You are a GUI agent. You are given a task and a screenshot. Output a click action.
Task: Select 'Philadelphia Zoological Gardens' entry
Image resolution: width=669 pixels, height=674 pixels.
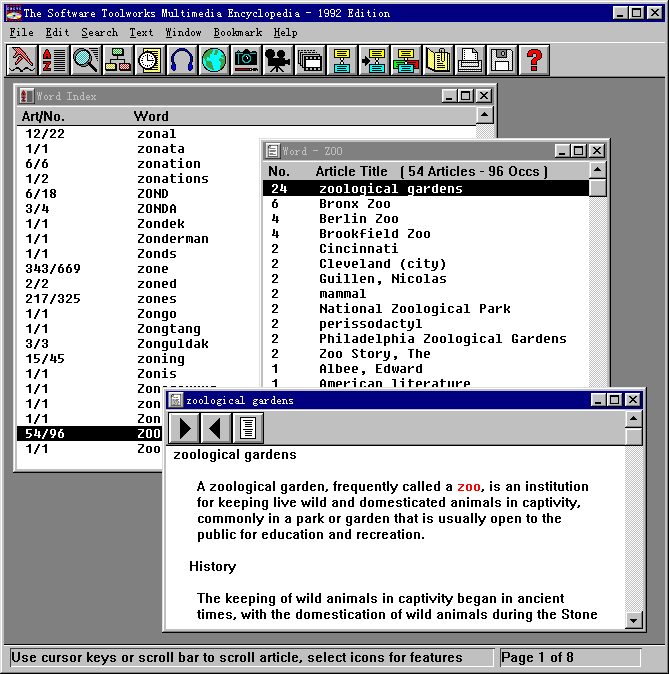pyautogui.click(x=426, y=339)
